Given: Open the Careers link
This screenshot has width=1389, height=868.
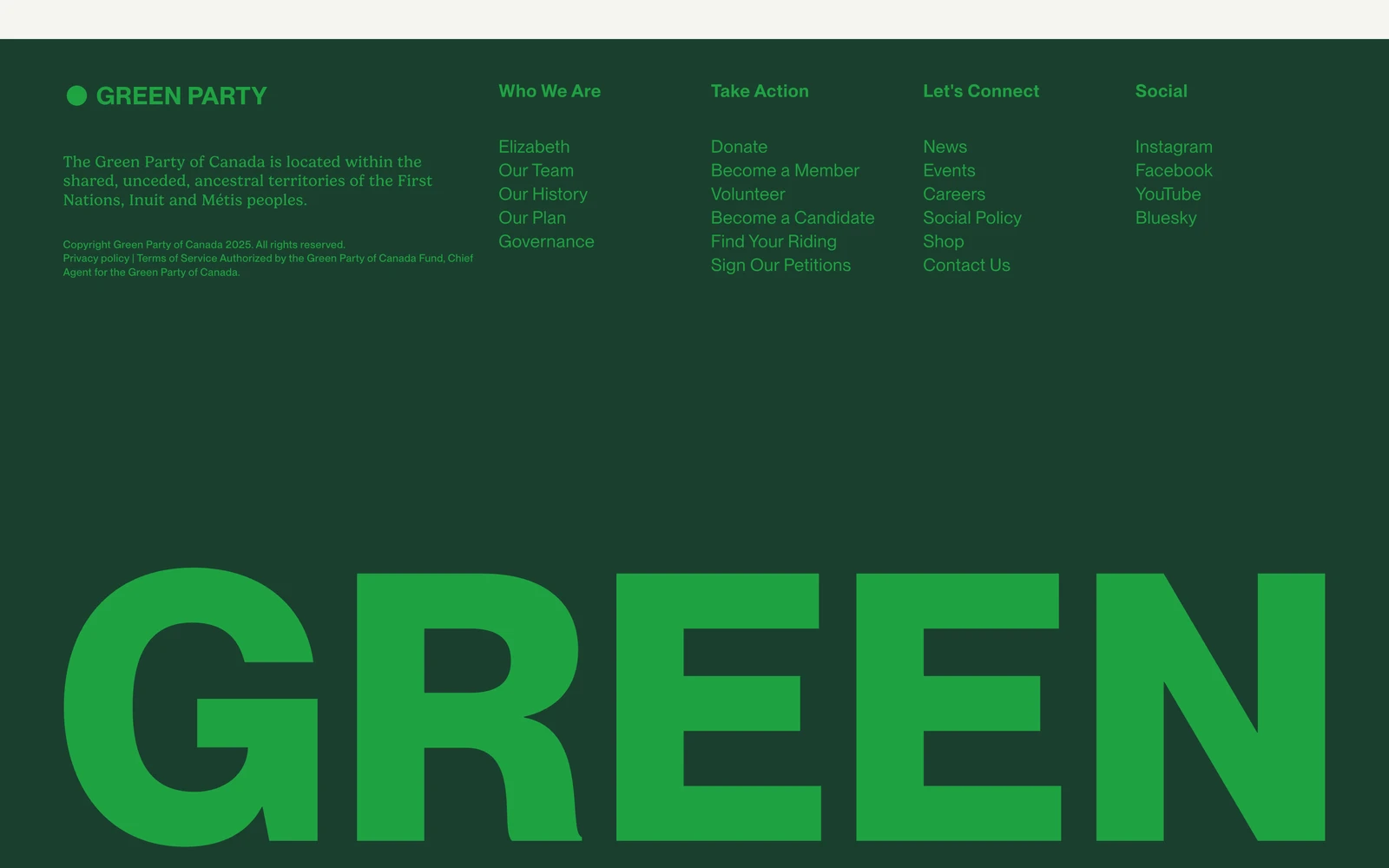Looking at the screenshot, I should pyautogui.click(x=954, y=194).
